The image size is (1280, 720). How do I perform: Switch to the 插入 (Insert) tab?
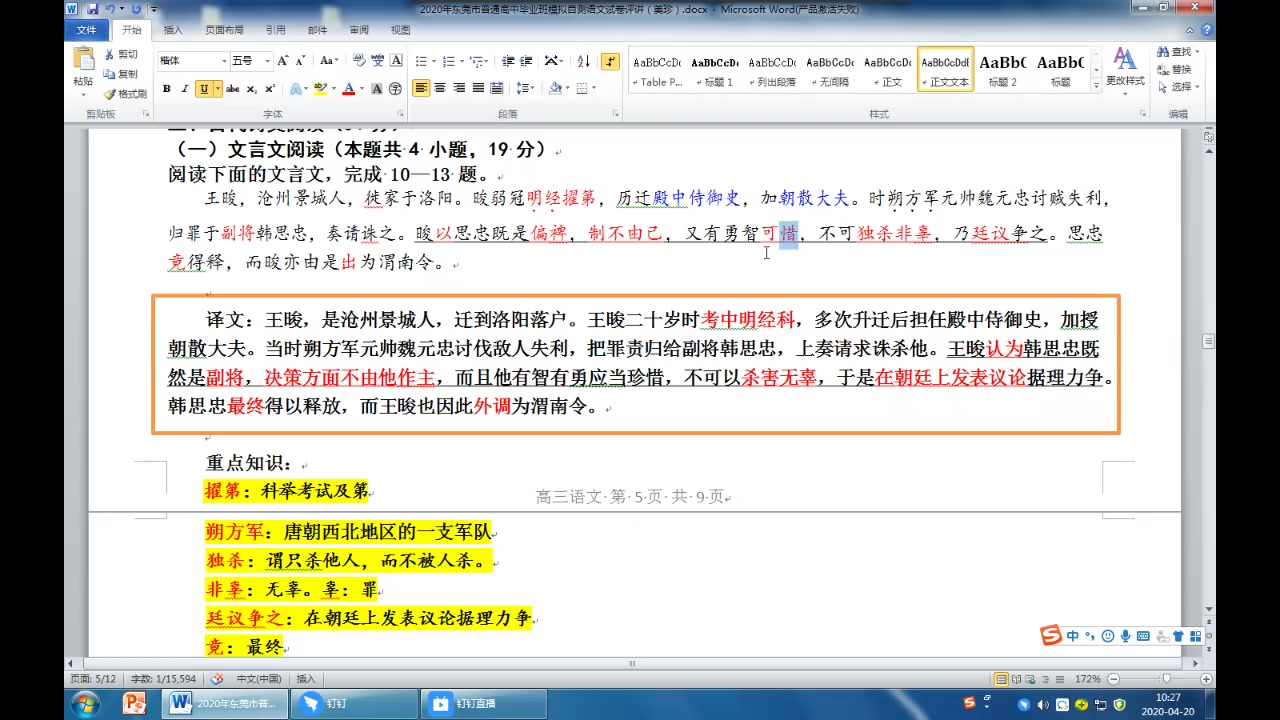pyautogui.click(x=173, y=30)
